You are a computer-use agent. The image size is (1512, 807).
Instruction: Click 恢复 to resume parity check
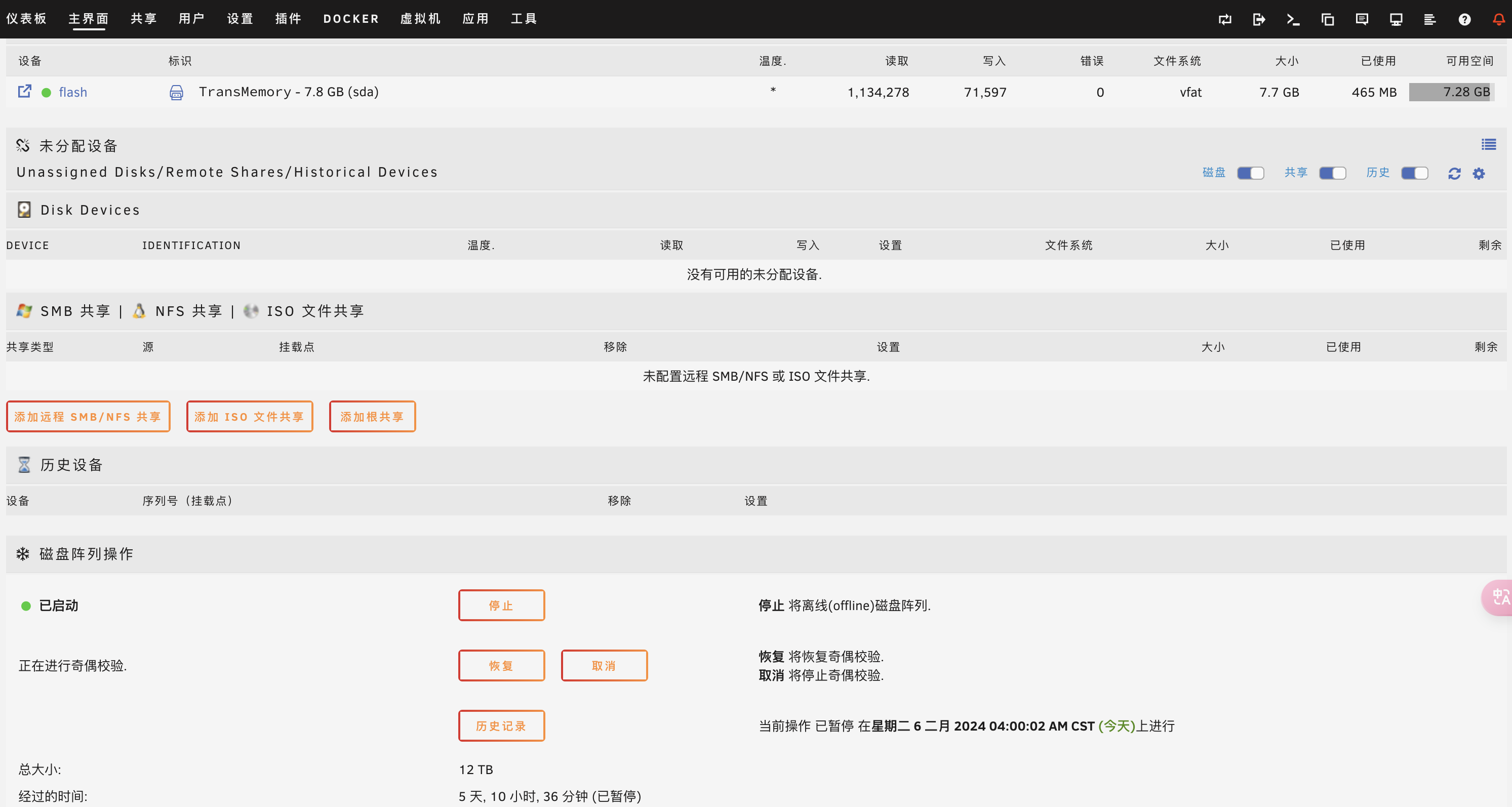click(501, 666)
